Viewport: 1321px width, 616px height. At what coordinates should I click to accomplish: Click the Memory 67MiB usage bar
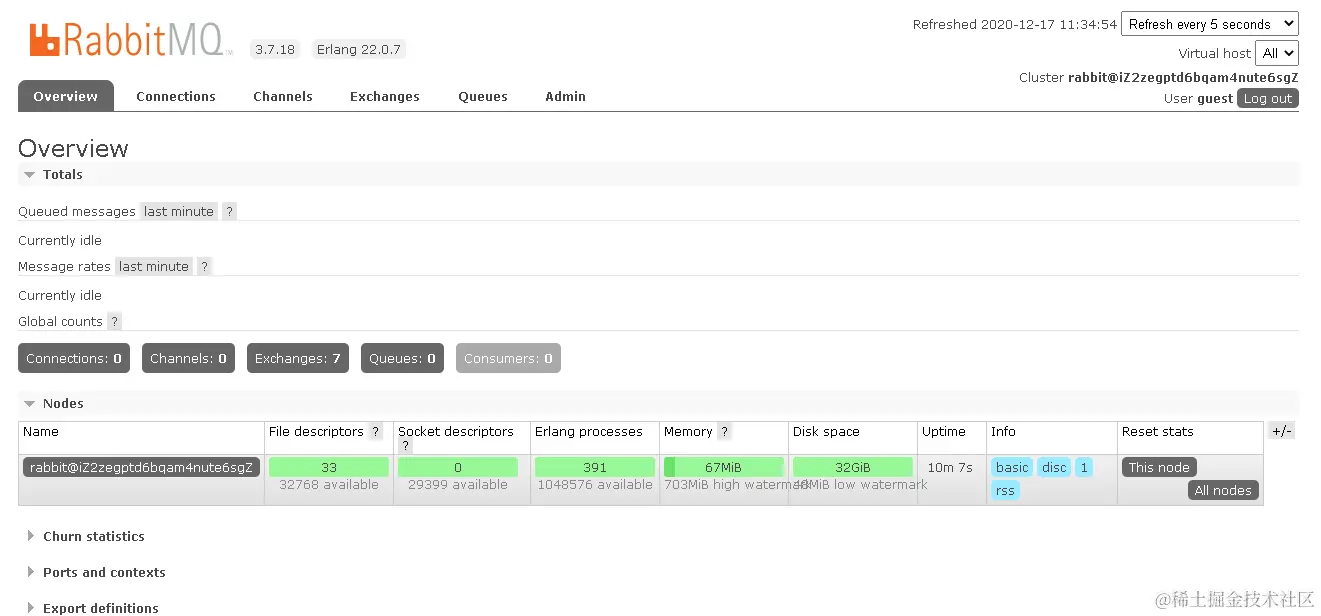pyautogui.click(x=723, y=467)
